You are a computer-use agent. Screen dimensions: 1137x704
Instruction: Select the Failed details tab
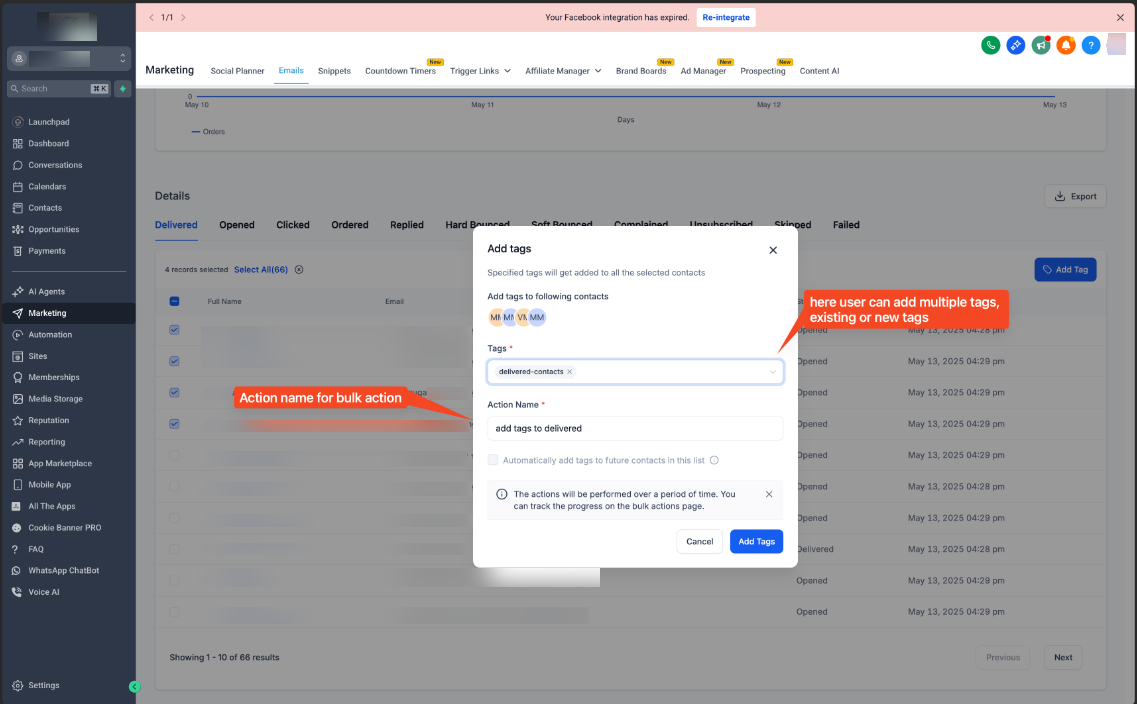846,225
